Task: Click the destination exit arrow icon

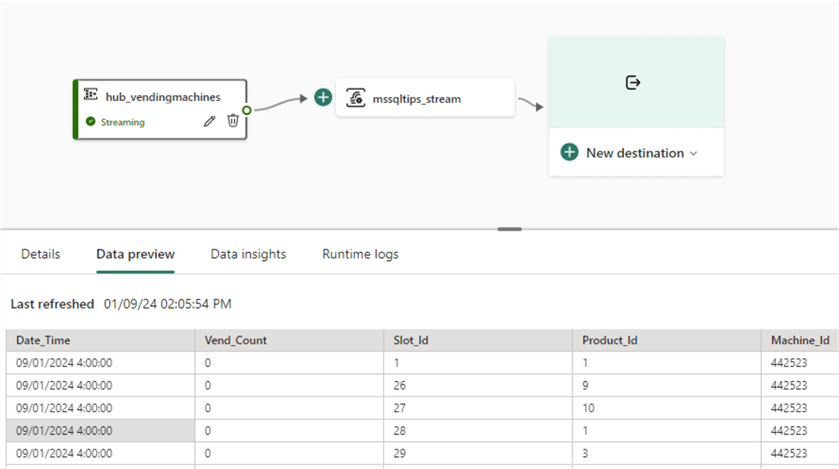Action: click(x=632, y=83)
